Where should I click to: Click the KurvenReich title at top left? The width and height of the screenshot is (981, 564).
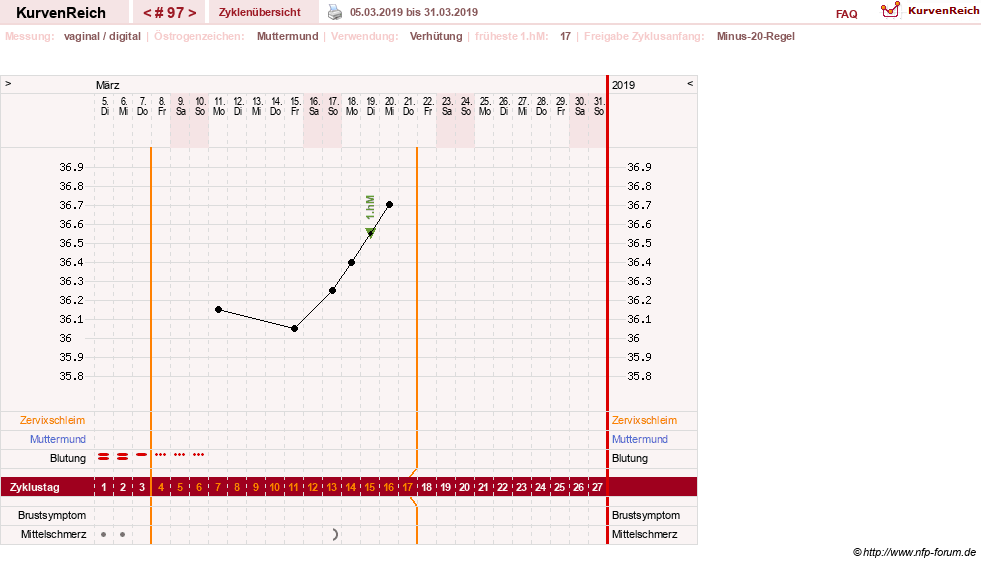pos(61,13)
